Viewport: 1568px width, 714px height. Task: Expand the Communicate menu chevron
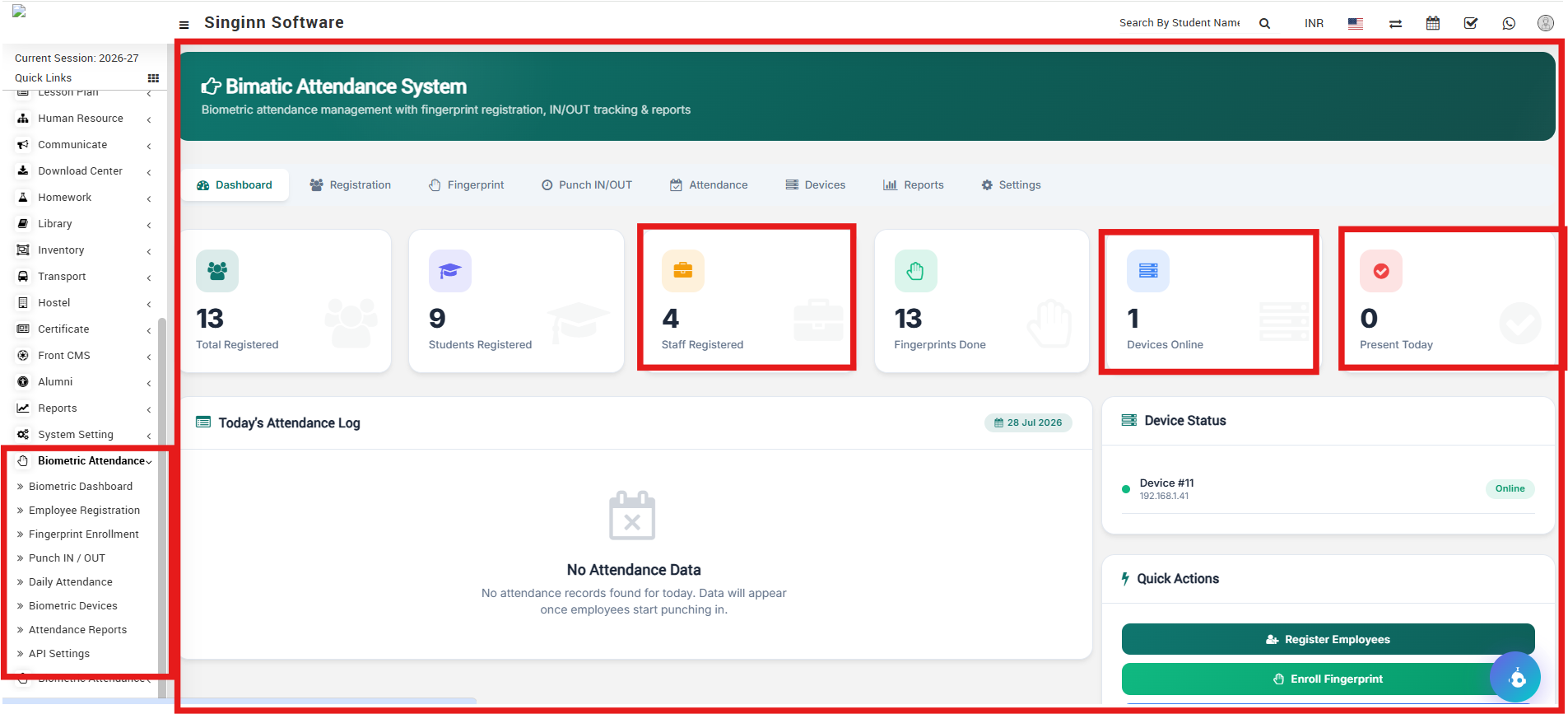(149, 147)
